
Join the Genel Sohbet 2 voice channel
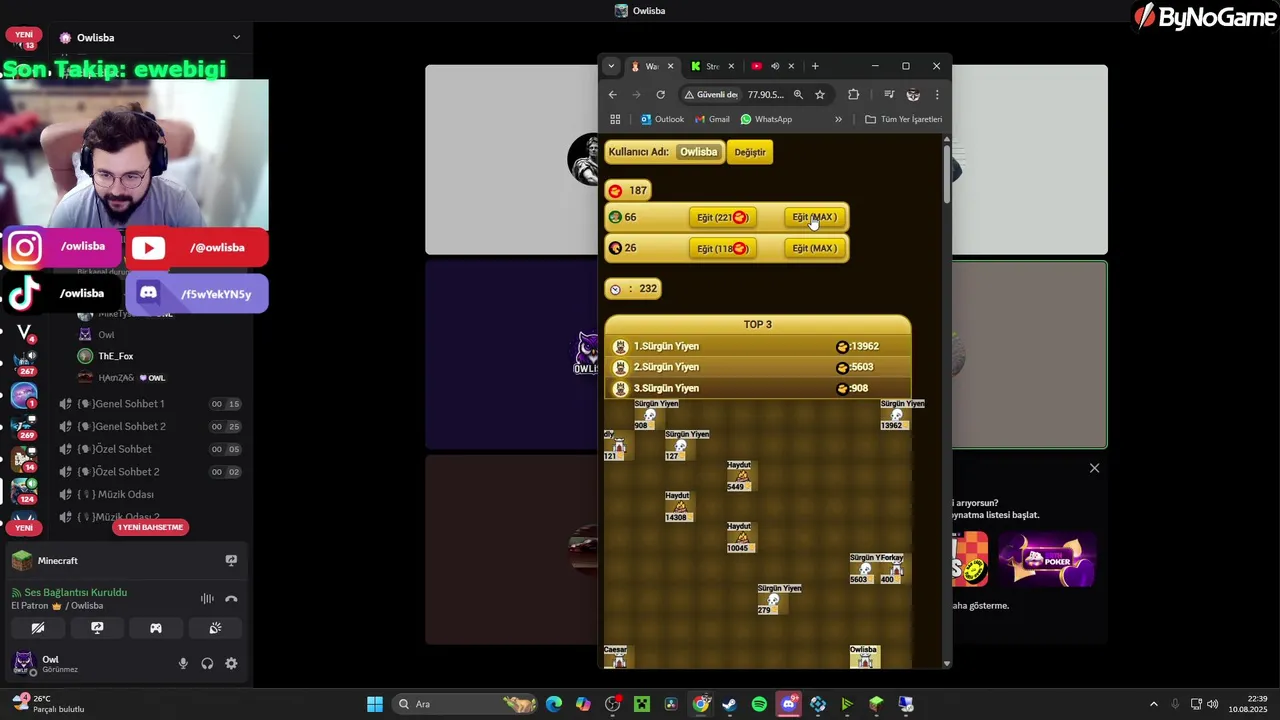(150, 426)
